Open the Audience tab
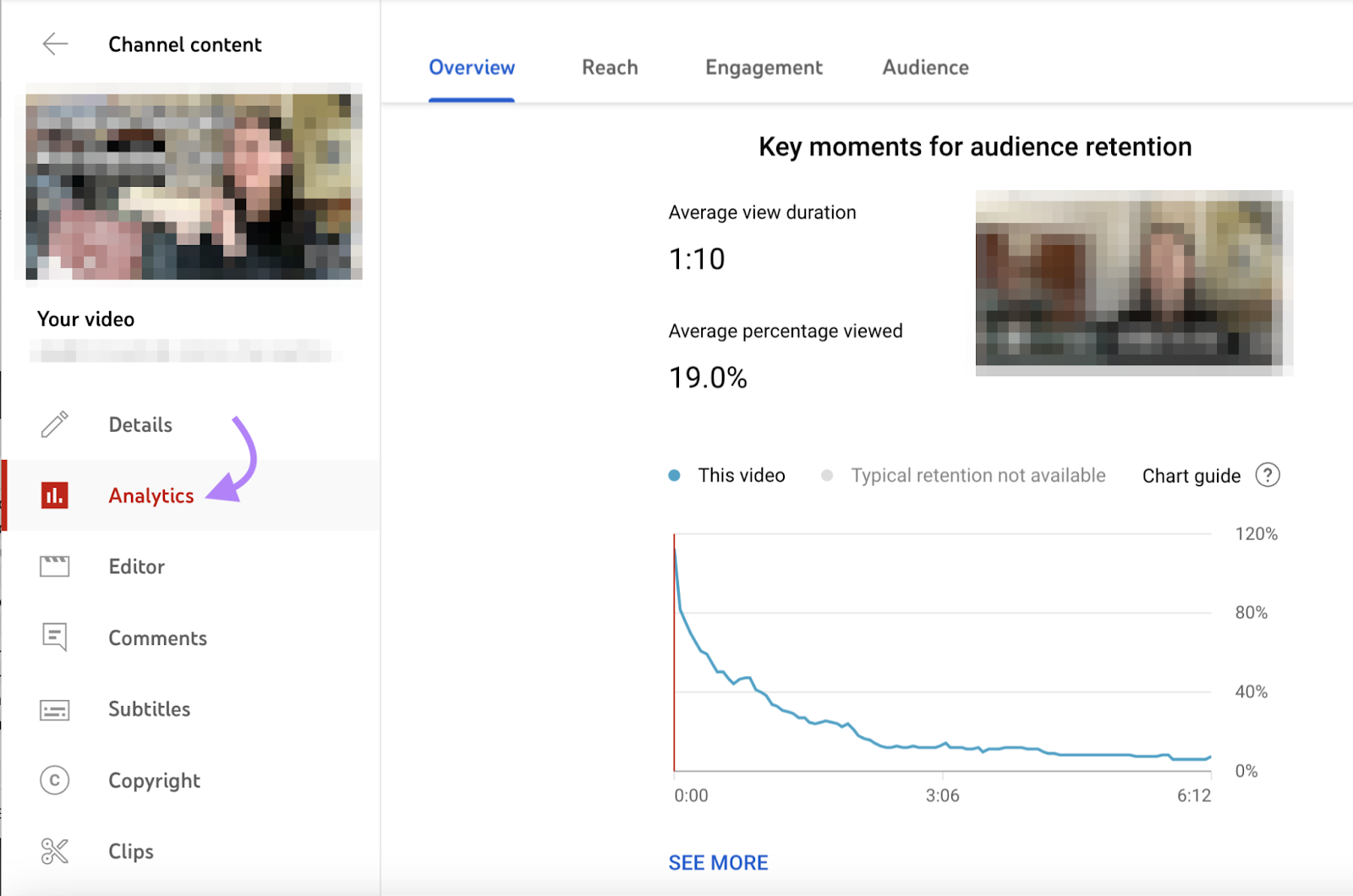Image resolution: width=1353 pixels, height=896 pixels. point(925,67)
